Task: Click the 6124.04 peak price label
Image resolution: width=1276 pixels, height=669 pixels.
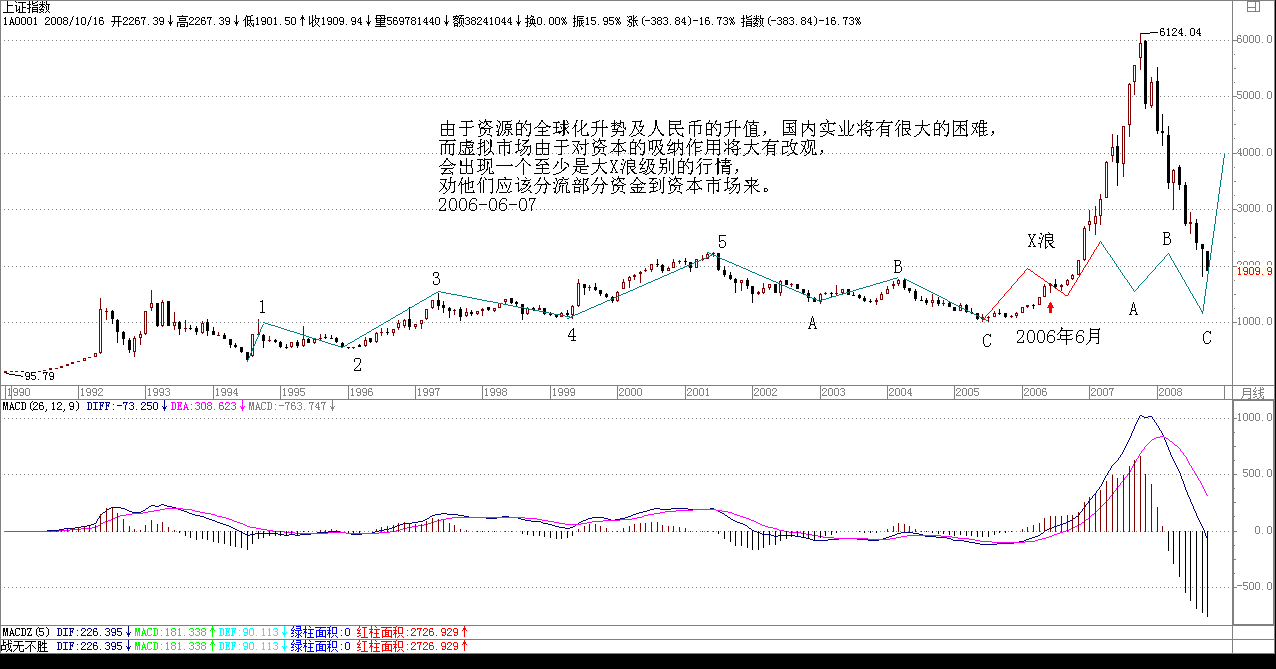Action: (1180, 33)
